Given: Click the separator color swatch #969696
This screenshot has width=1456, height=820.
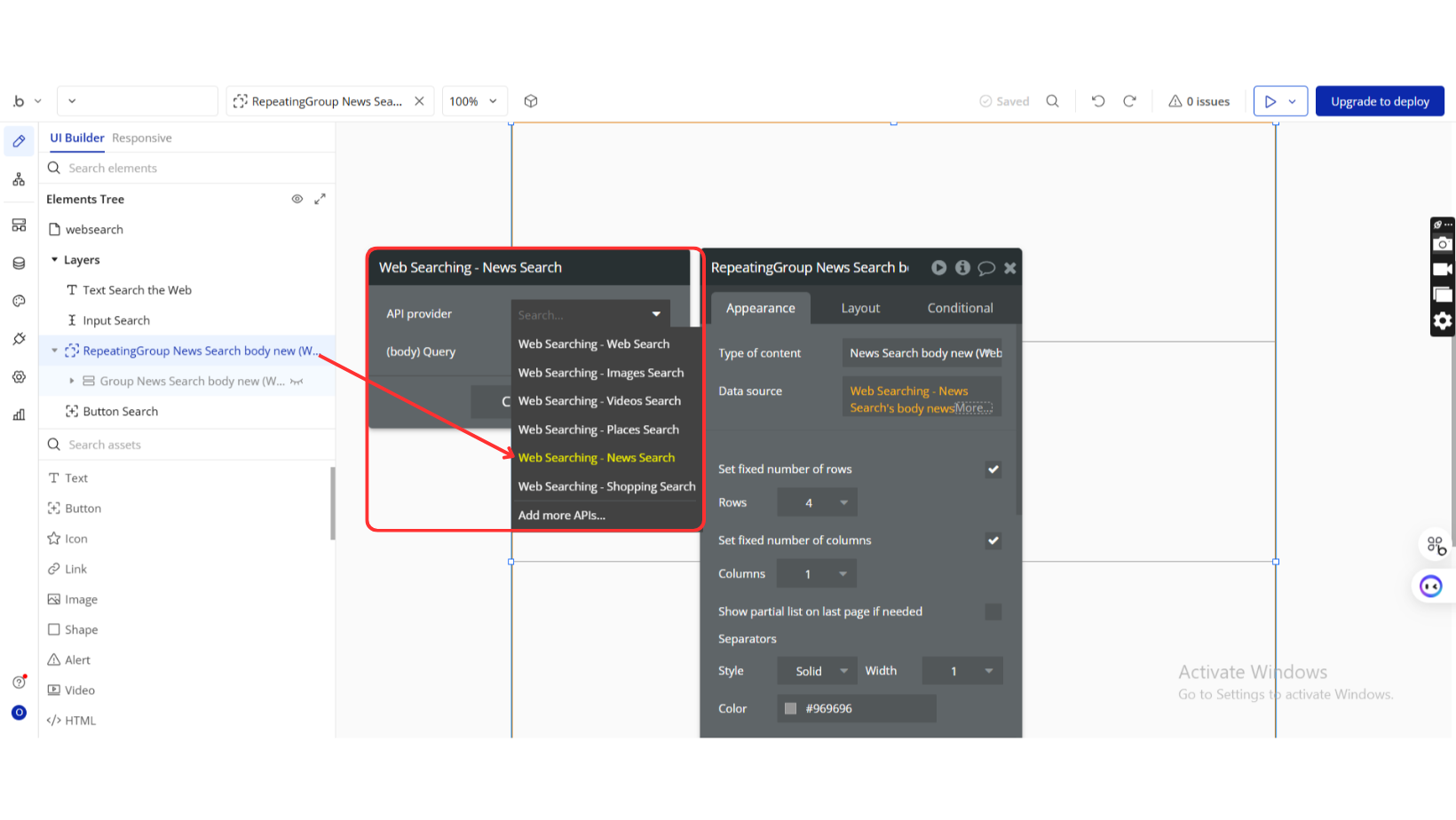Looking at the screenshot, I should [x=790, y=708].
